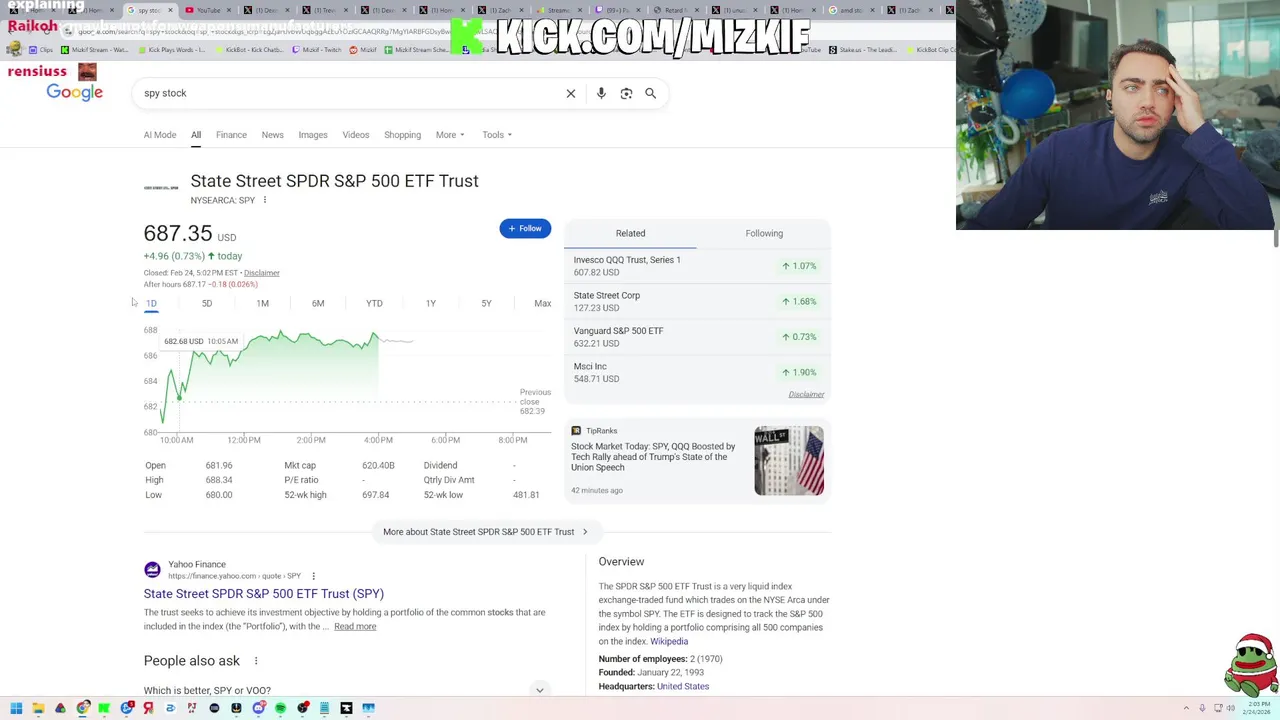Click the Google logo

pos(75,92)
